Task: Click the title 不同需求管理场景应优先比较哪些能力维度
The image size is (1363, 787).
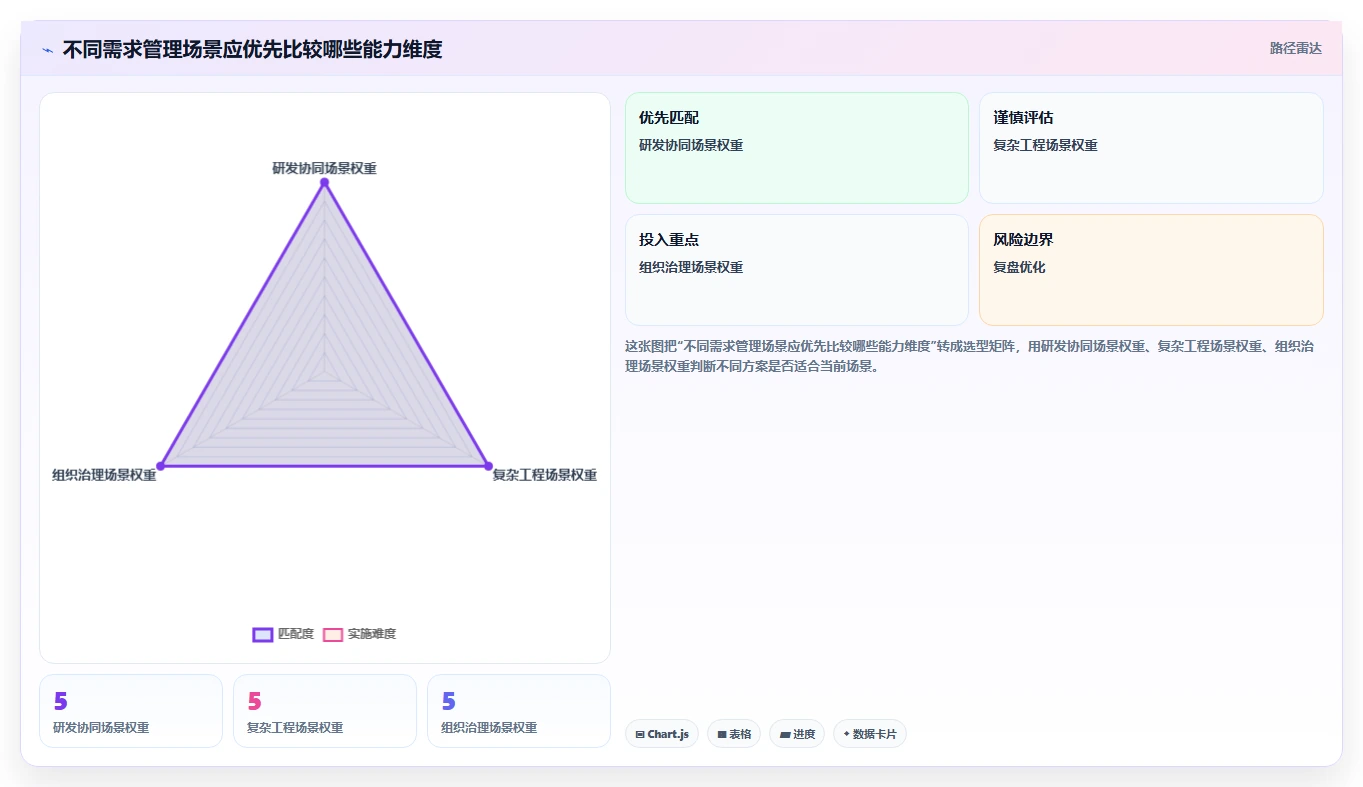Action: click(252, 49)
